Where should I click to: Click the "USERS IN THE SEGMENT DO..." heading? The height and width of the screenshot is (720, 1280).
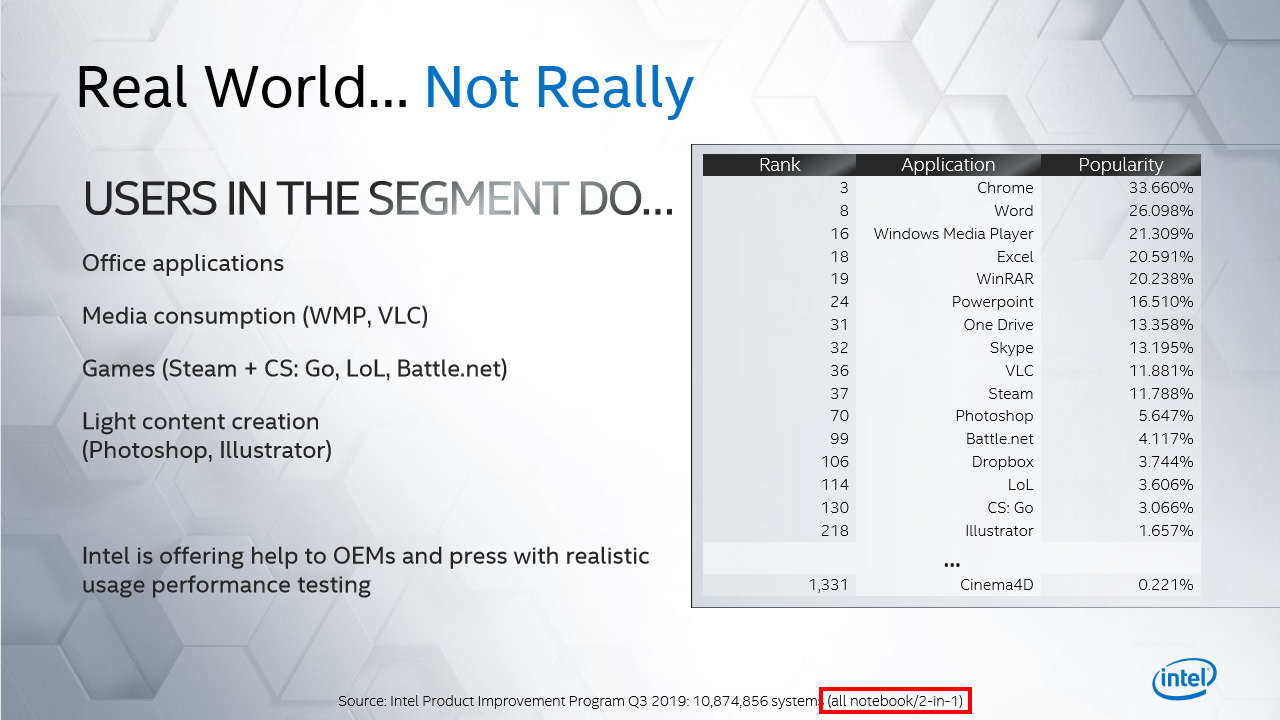point(378,200)
